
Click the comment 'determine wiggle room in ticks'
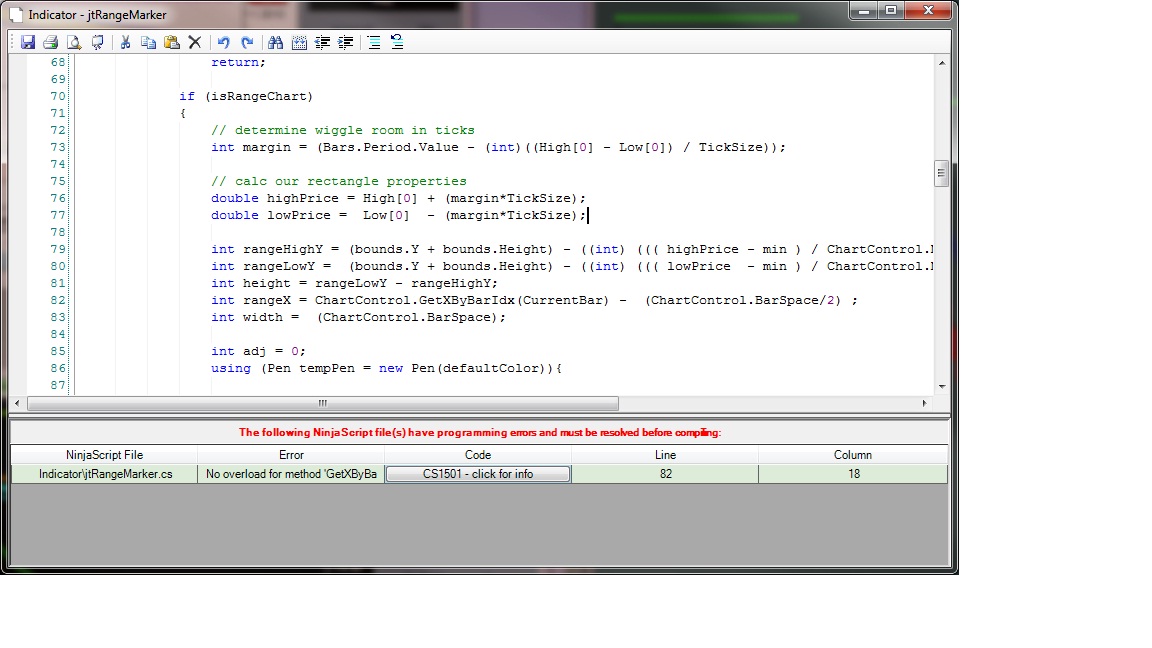tap(343, 130)
